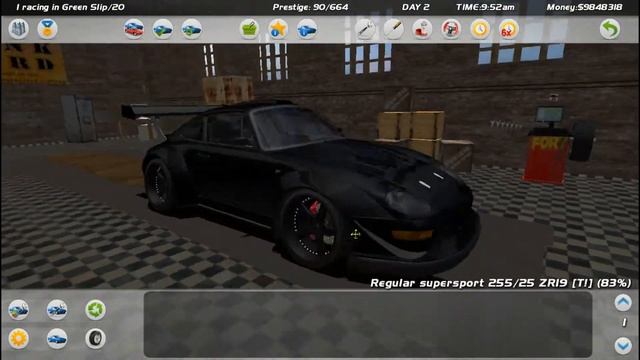Click the blue car icon with green right arrow
The image size is (640, 360).
(x=191, y=29)
